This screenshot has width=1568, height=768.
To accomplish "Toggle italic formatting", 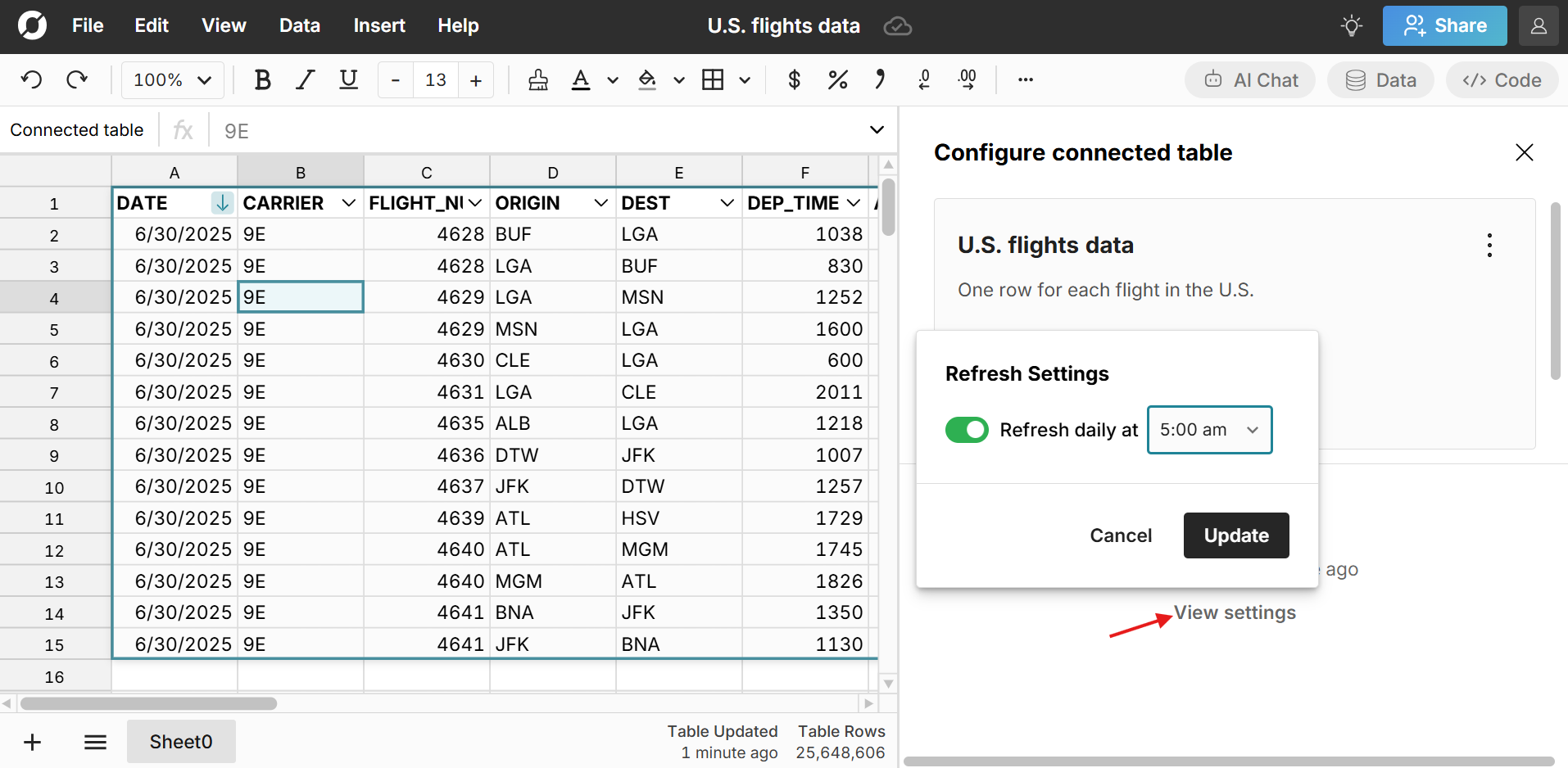I will (x=305, y=79).
